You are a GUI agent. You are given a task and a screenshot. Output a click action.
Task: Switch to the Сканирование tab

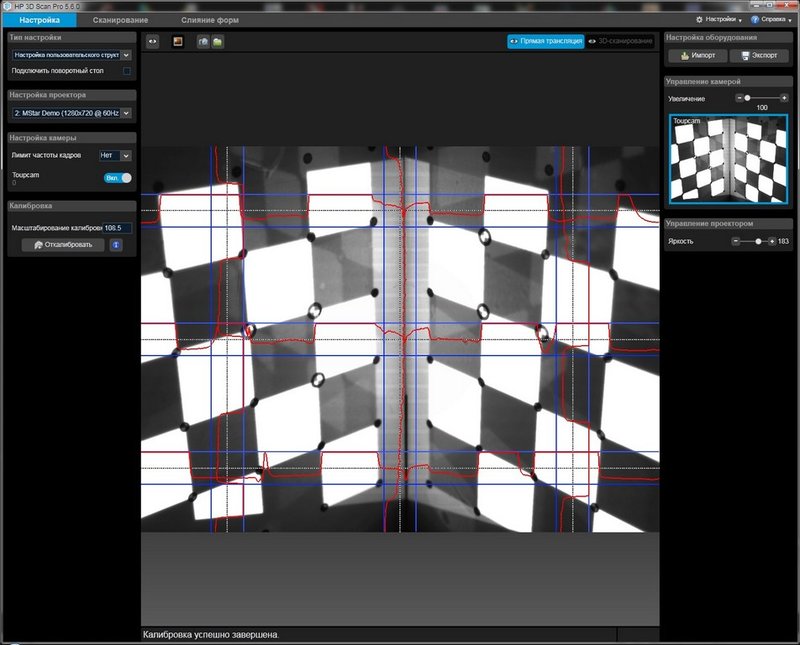click(120, 19)
